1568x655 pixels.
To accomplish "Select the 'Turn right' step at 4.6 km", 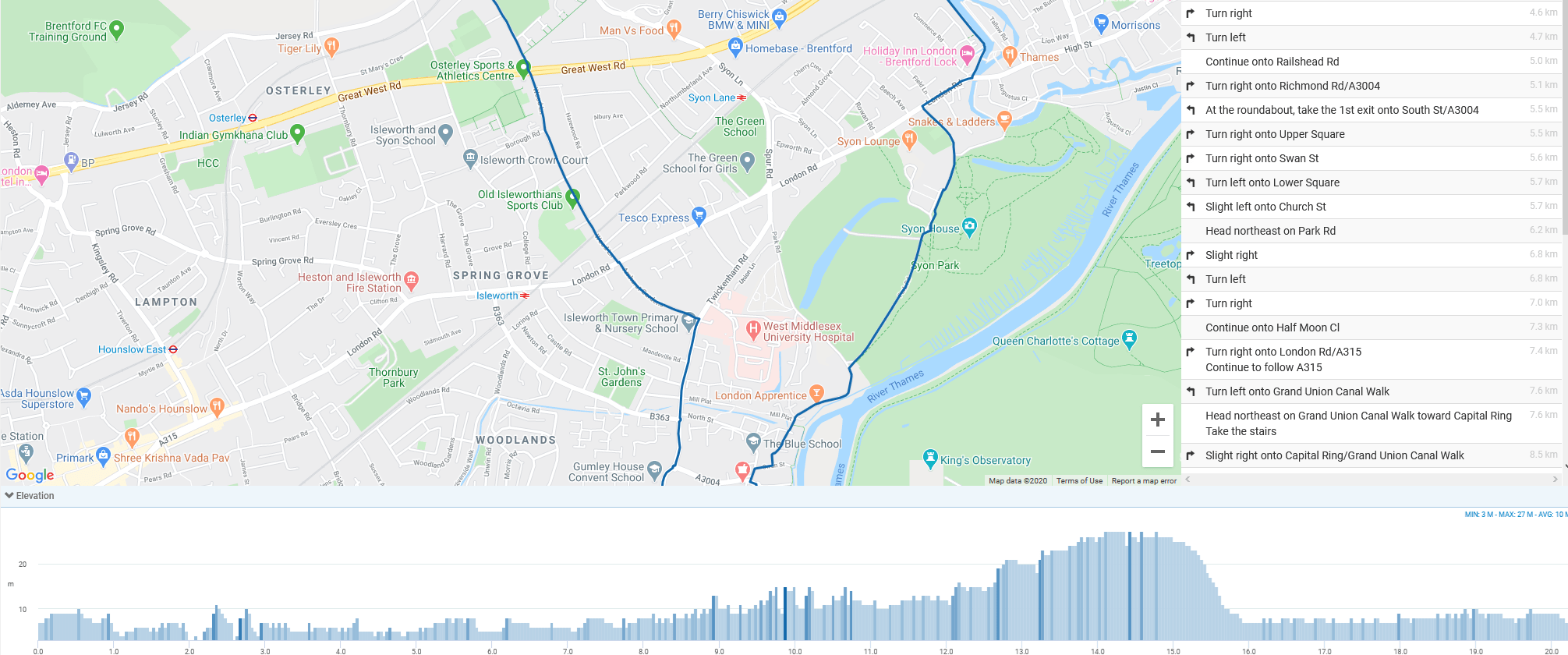I will click(x=1372, y=13).
